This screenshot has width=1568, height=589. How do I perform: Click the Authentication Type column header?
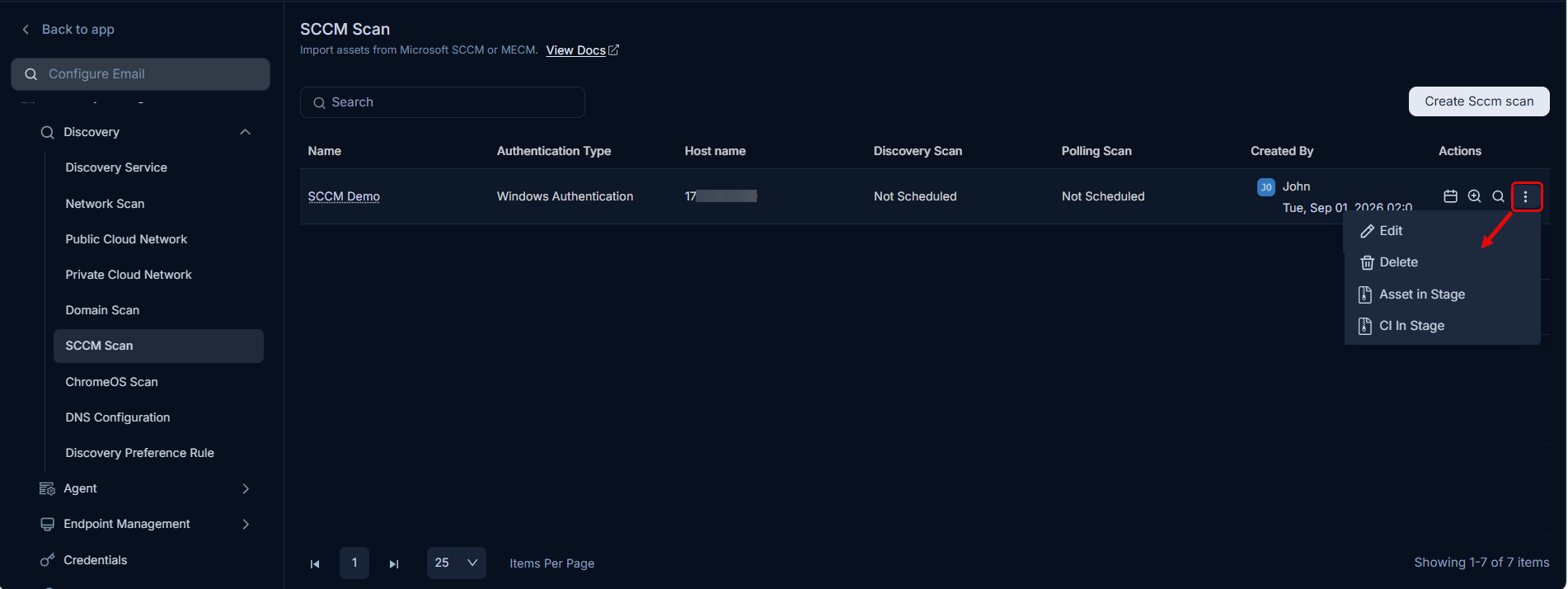(554, 151)
